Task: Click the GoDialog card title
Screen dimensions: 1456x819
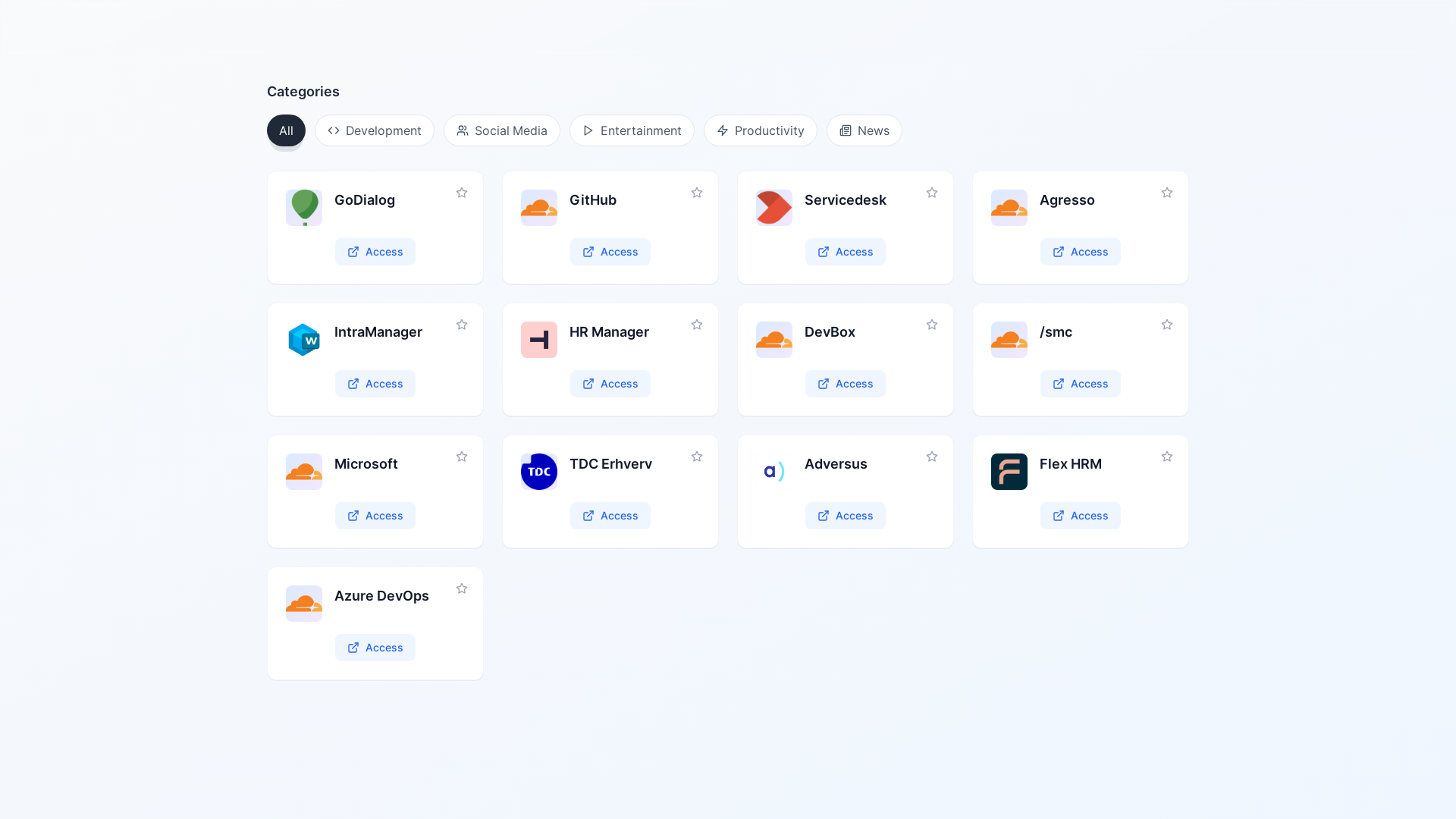Action: (x=365, y=200)
